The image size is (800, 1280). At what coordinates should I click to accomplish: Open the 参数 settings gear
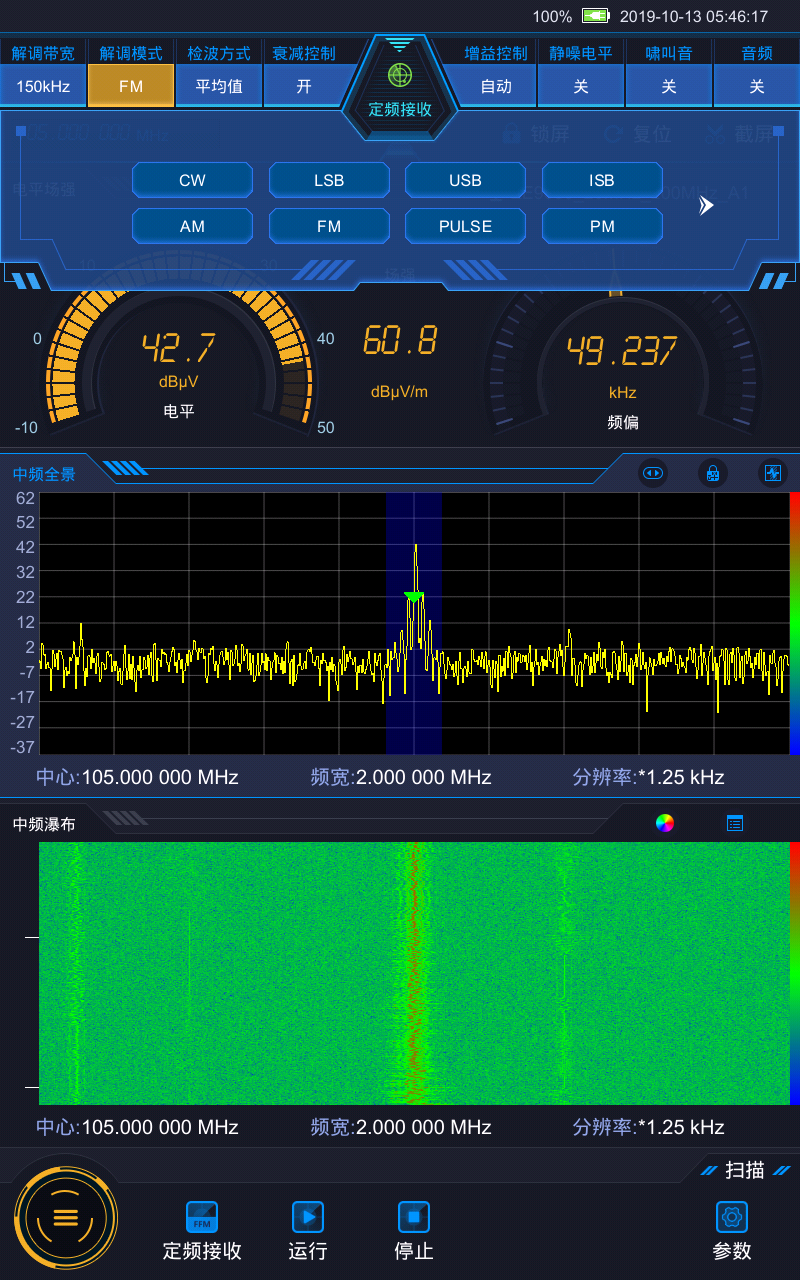pos(731,1217)
